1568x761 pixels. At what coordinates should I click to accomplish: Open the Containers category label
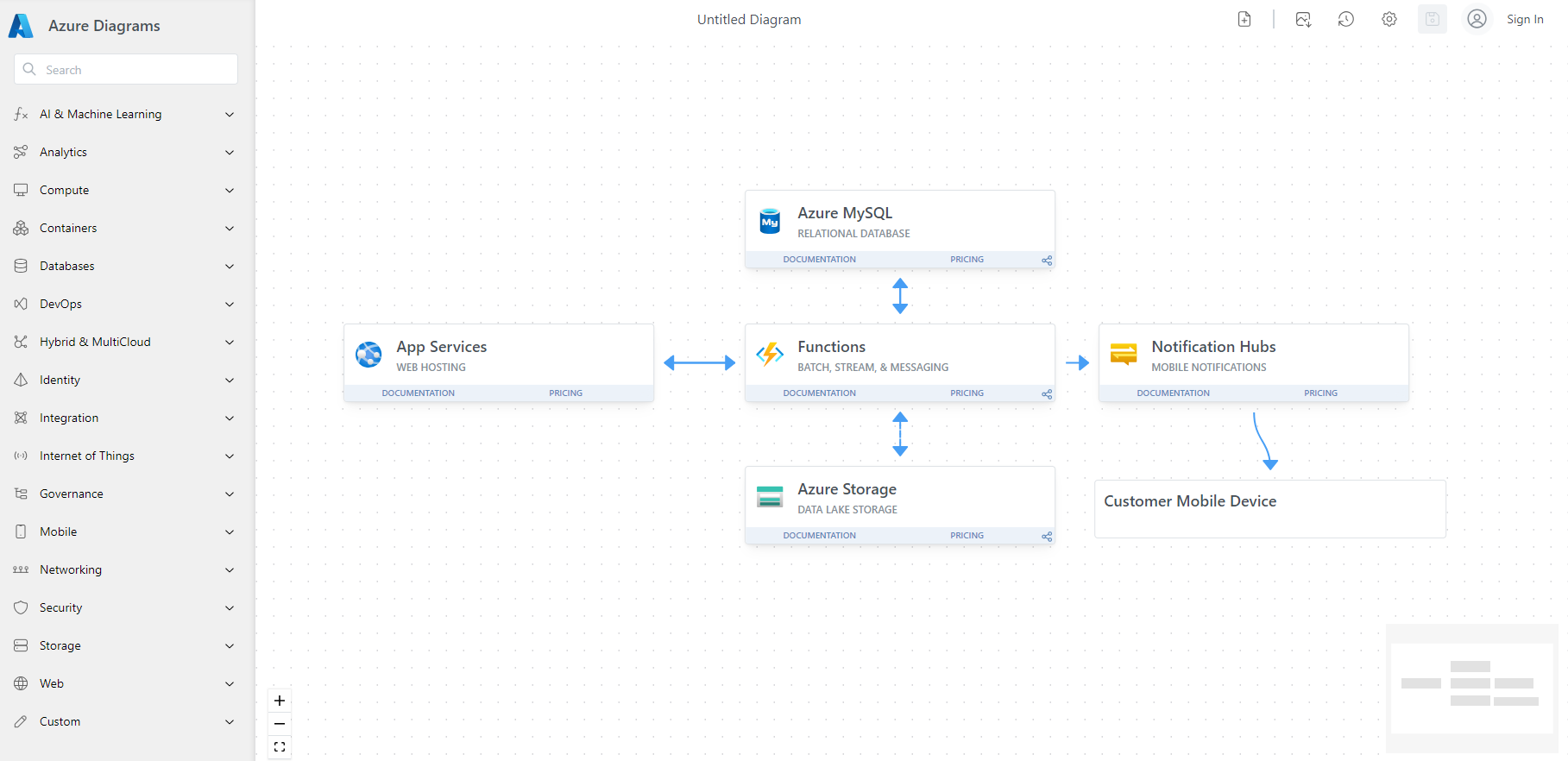pyautogui.click(x=68, y=228)
